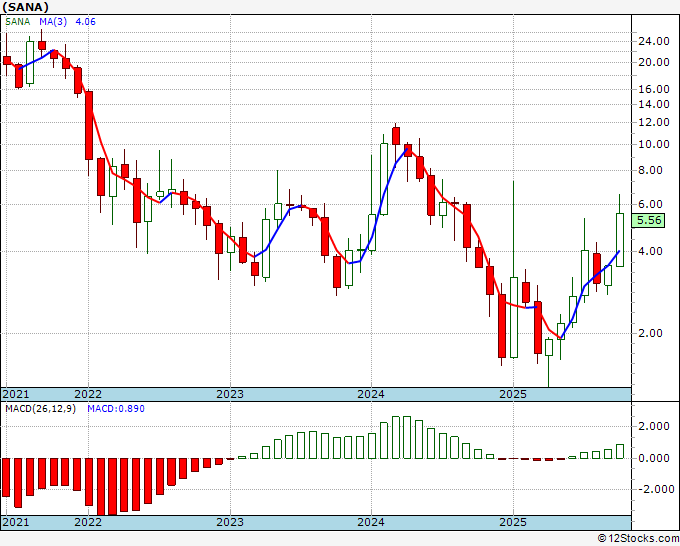Click the most recent green candlestick

[x=620, y=239]
